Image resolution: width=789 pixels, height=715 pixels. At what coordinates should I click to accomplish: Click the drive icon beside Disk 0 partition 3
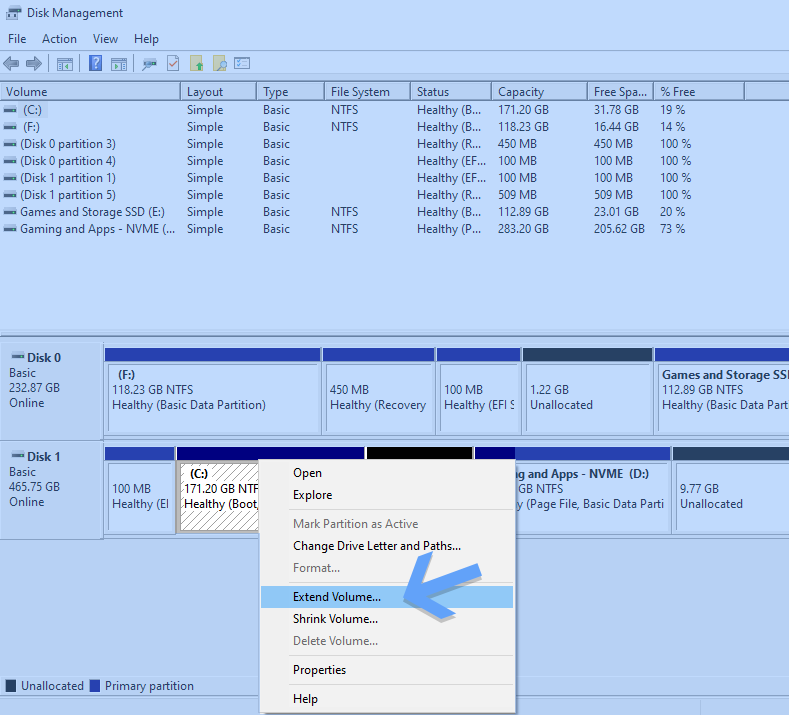tap(10, 144)
